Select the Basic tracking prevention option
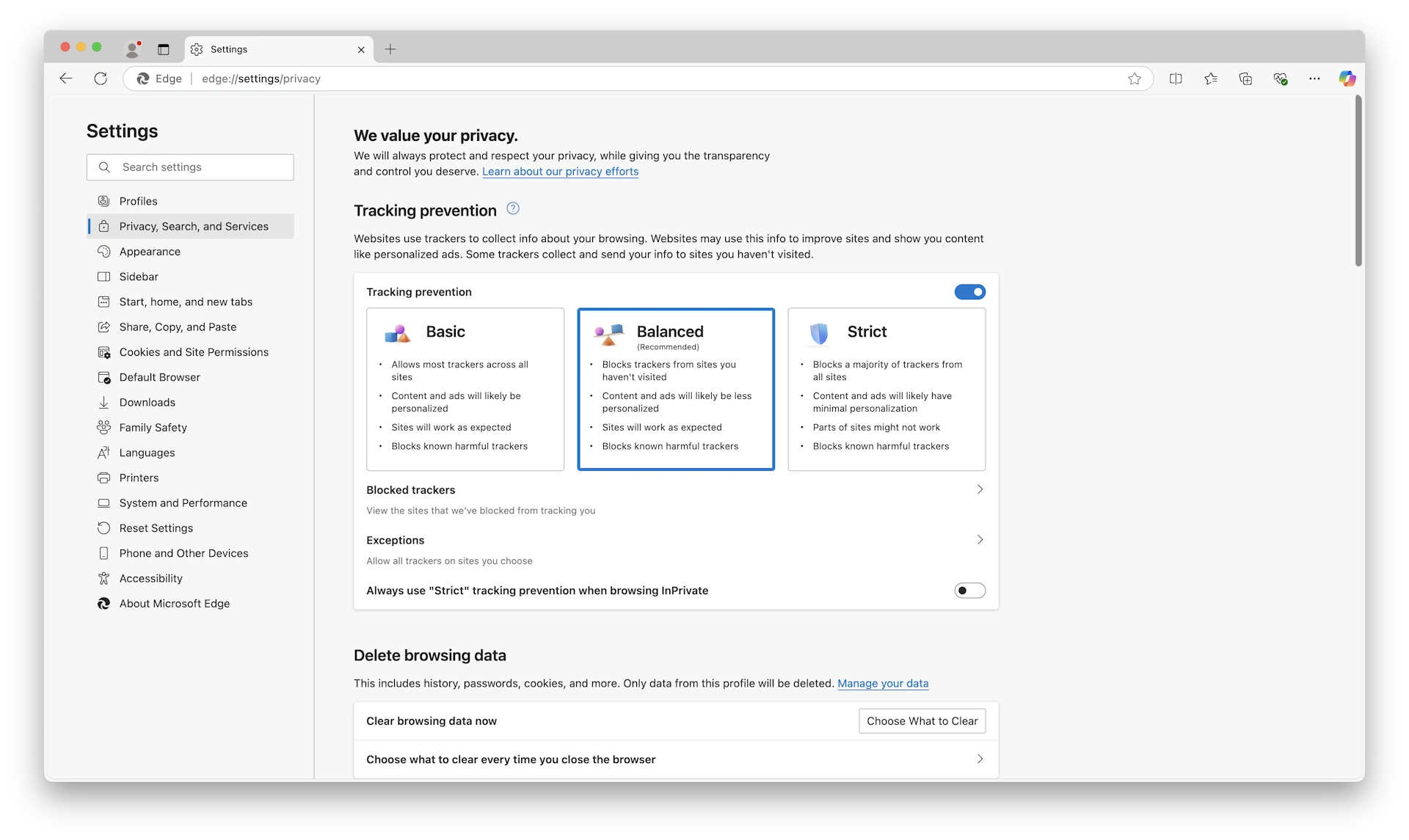Image resolution: width=1409 pixels, height=840 pixels. 465,389
